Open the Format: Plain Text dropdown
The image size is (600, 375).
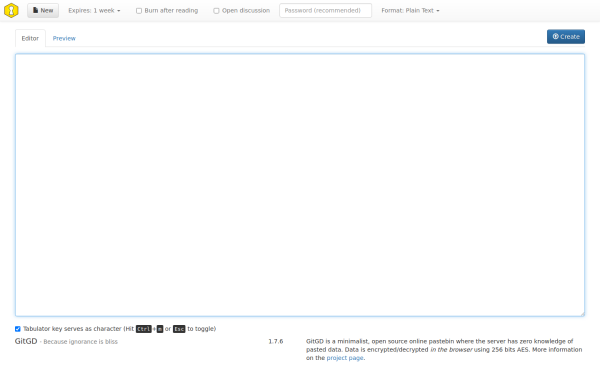point(410,11)
